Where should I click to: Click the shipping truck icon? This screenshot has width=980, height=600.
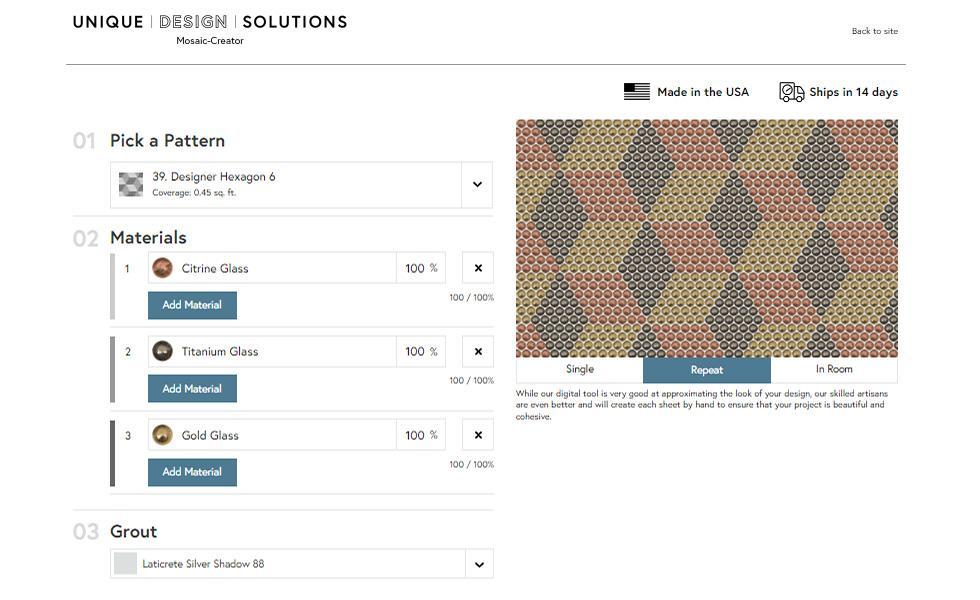click(x=791, y=92)
